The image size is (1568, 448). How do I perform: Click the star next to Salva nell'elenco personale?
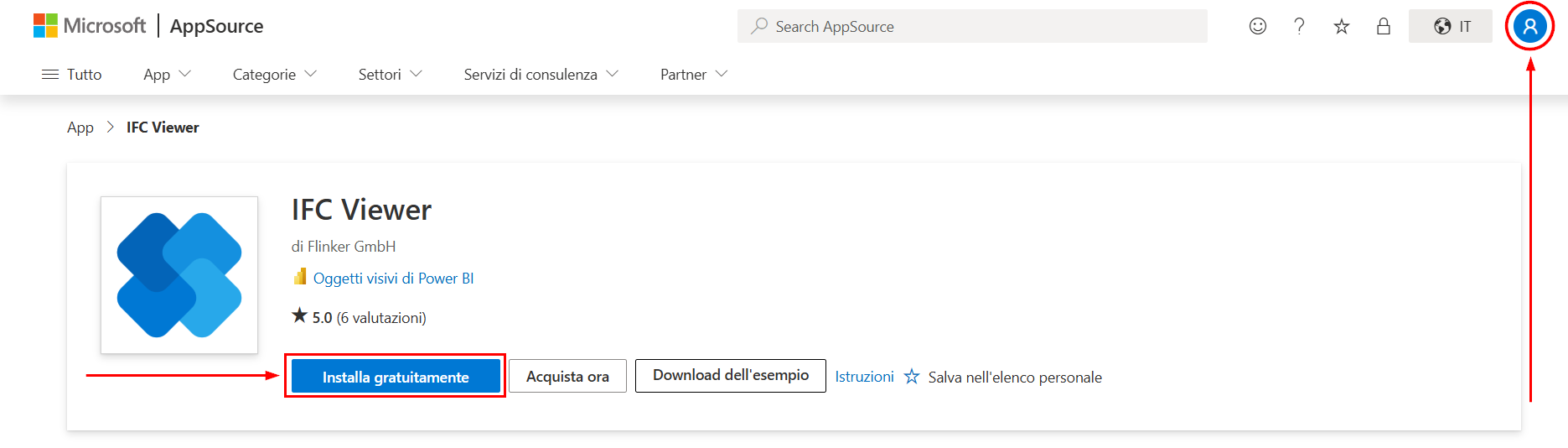tap(912, 378)
